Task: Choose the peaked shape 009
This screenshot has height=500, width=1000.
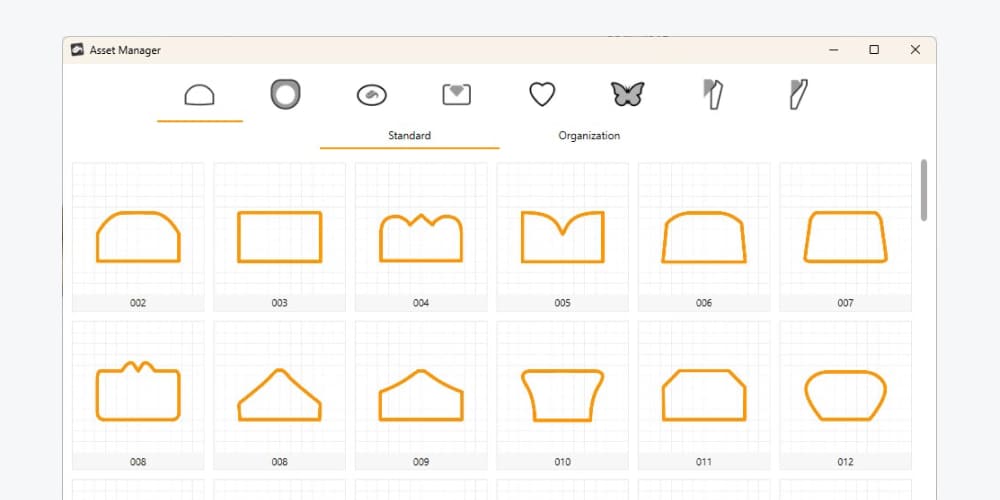Action: [x=421, y=395]
